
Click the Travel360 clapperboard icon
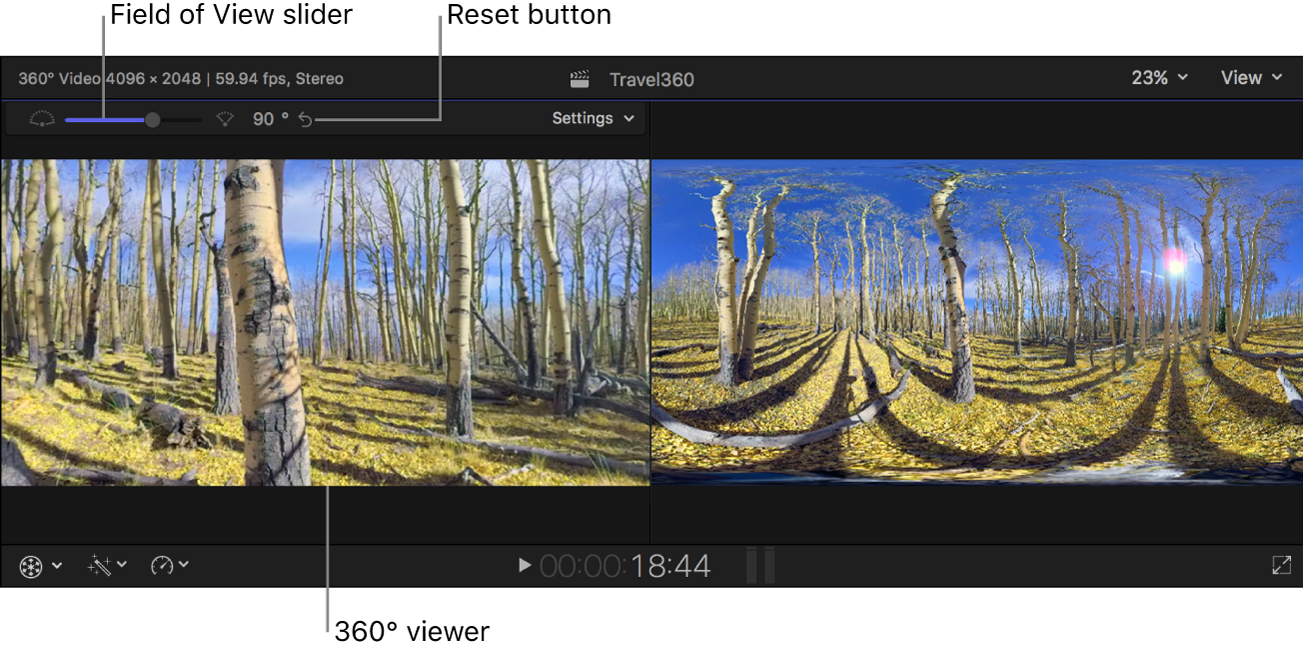pyautogui.click(x=577, y=77)
